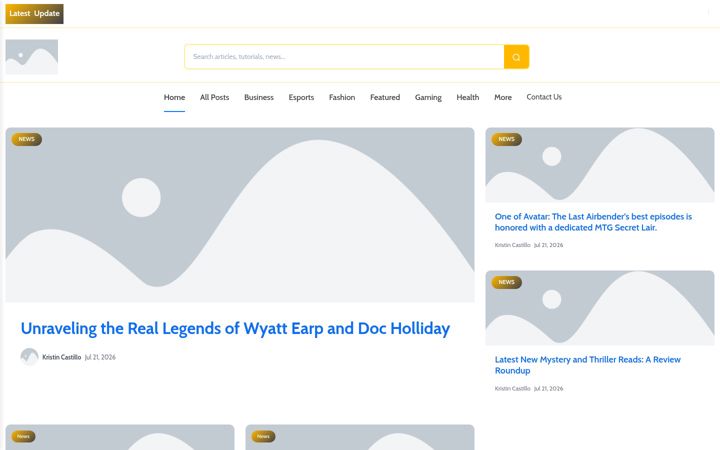
Task: Click author name under Avatar article
Action: point(512,245)
